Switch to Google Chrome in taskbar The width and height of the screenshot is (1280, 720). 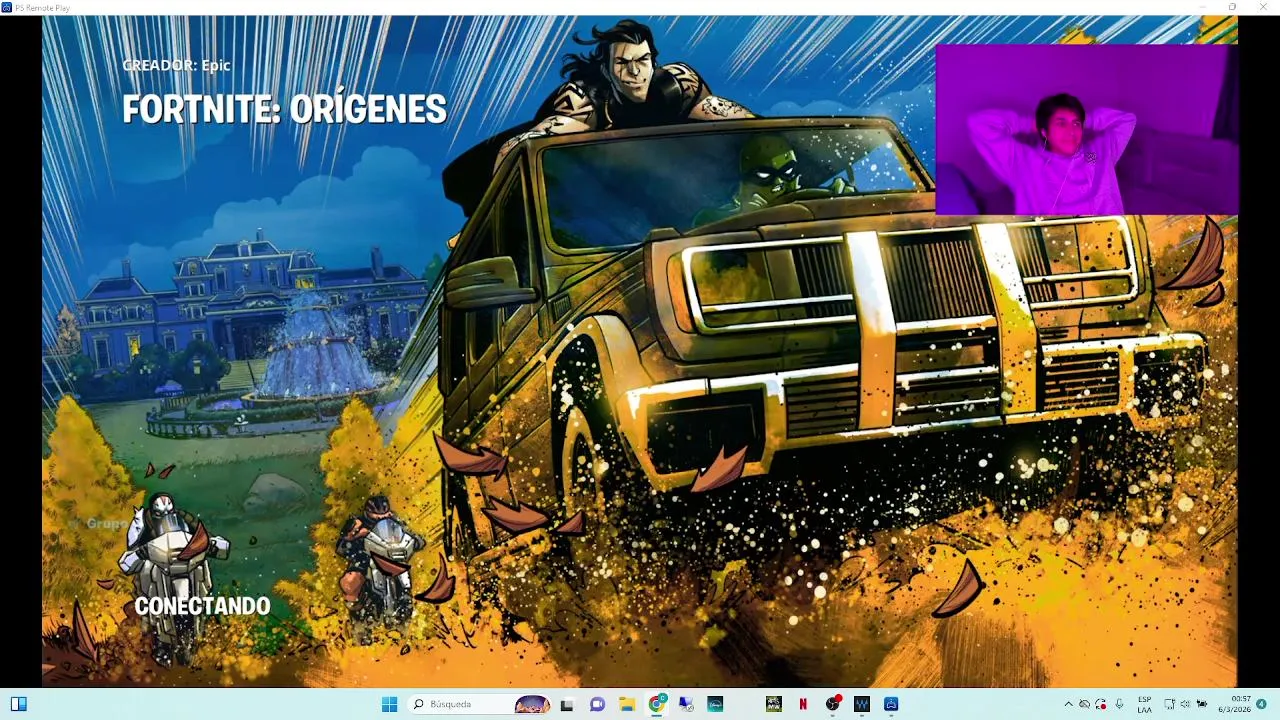click(x=657, y=704)
